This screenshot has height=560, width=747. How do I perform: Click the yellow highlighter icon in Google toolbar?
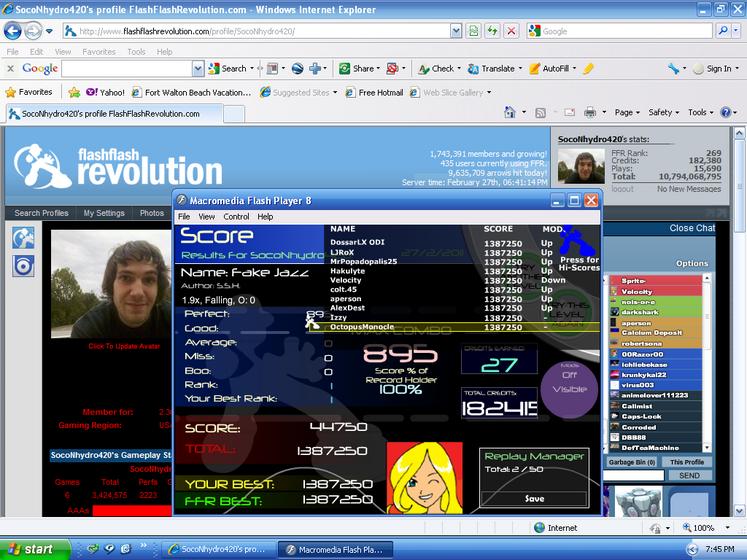click(x=589, y=69)
